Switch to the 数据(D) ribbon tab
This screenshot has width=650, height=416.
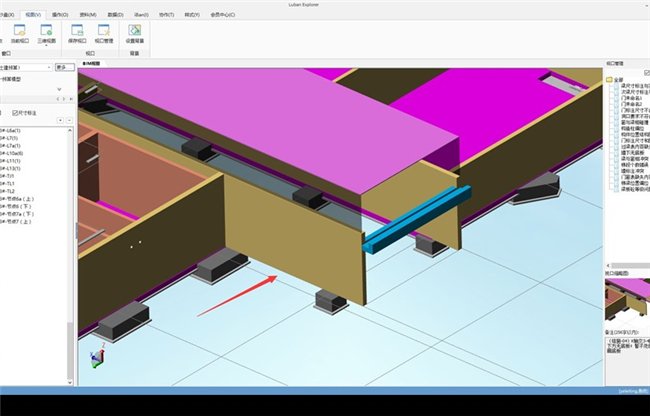pos(115,15)
